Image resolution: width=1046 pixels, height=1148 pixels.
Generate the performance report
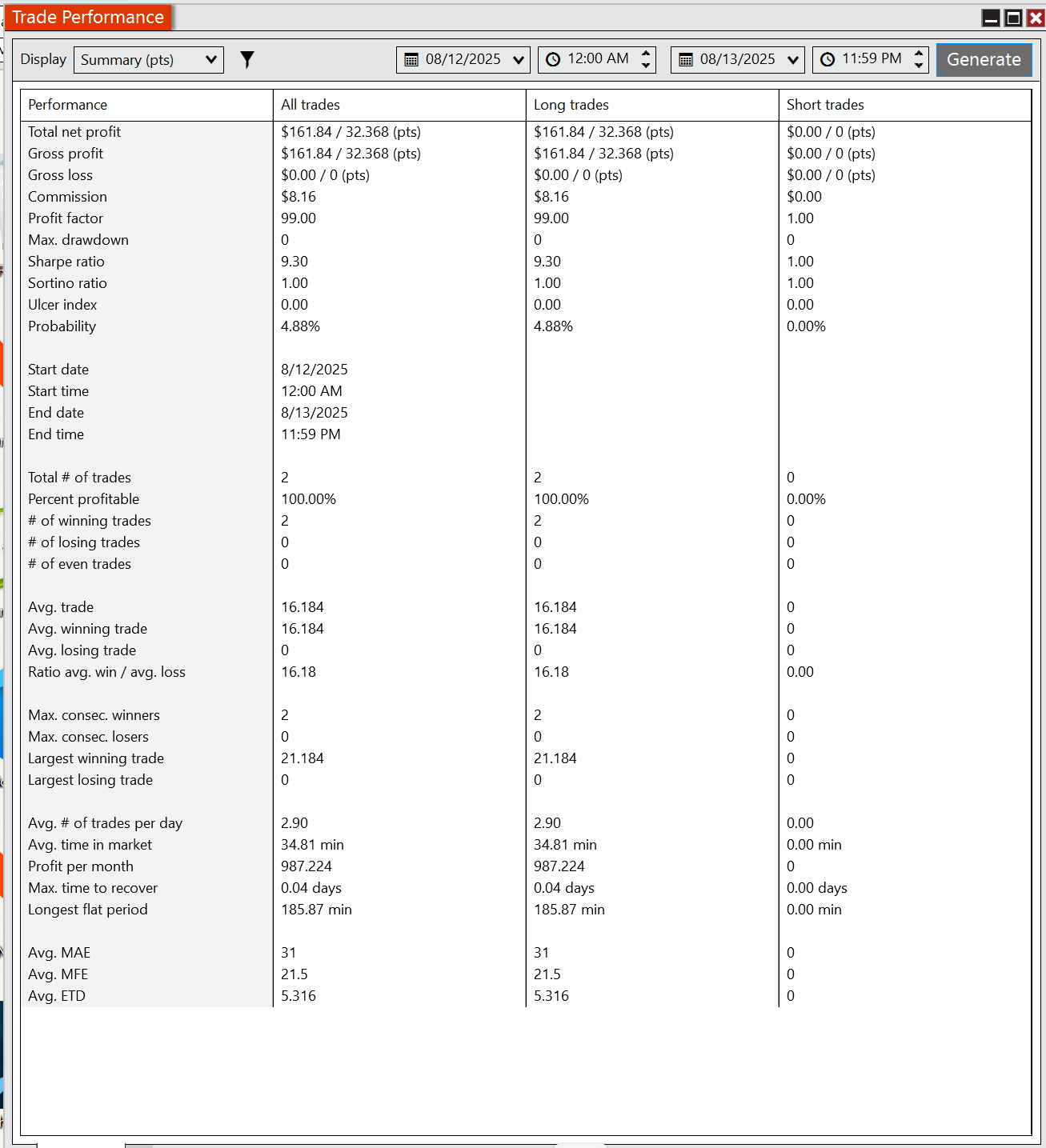[984, 60]
